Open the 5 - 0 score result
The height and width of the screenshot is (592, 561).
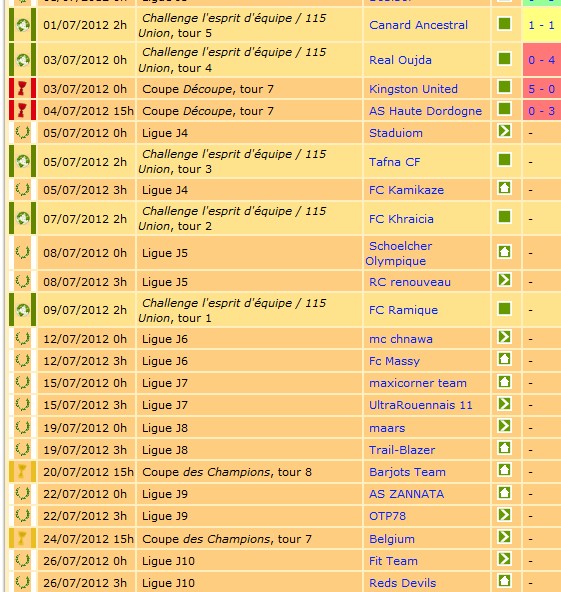[541, 89]
